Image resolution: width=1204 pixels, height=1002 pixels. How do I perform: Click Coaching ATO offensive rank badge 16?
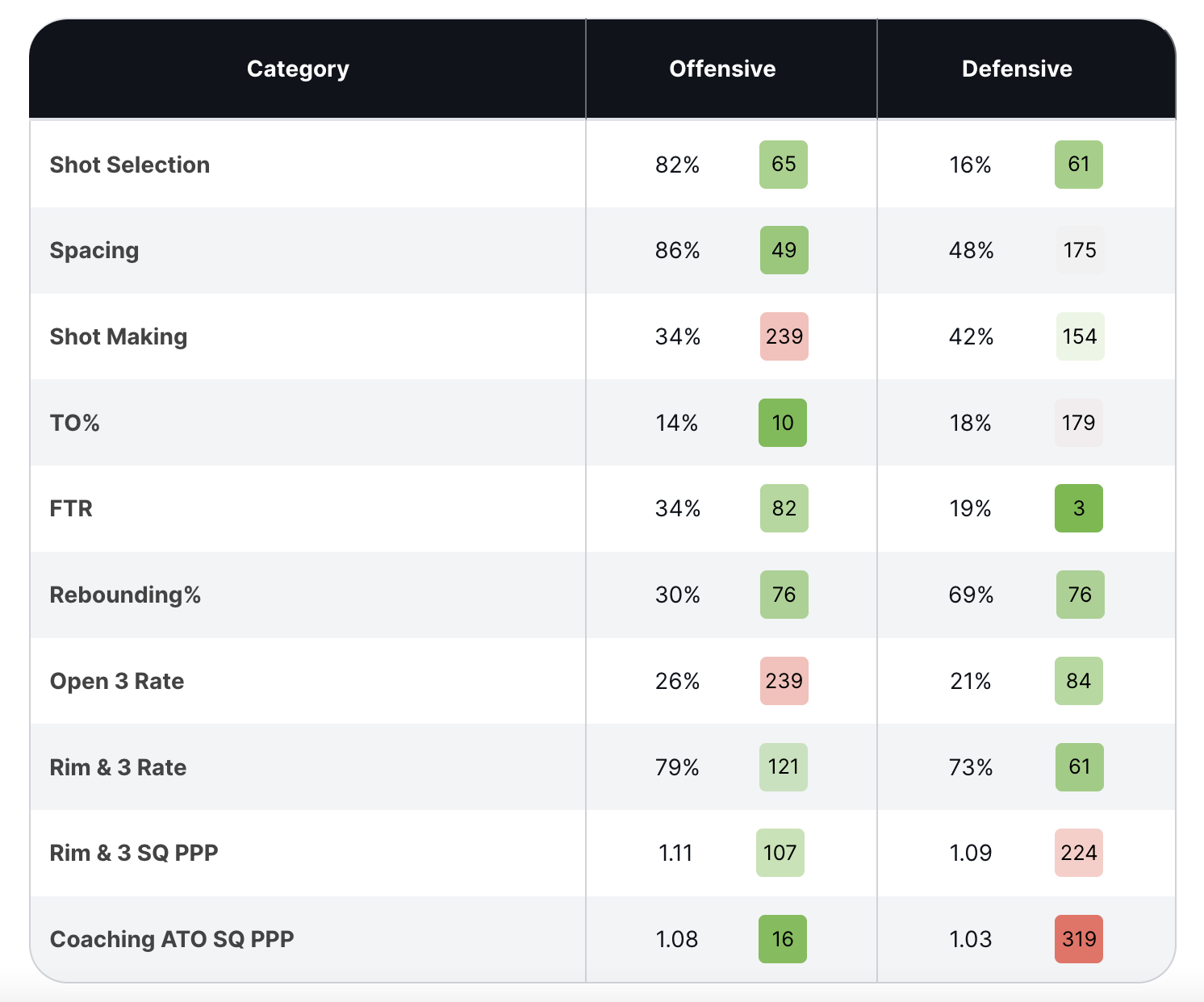(x=783, y=939)
